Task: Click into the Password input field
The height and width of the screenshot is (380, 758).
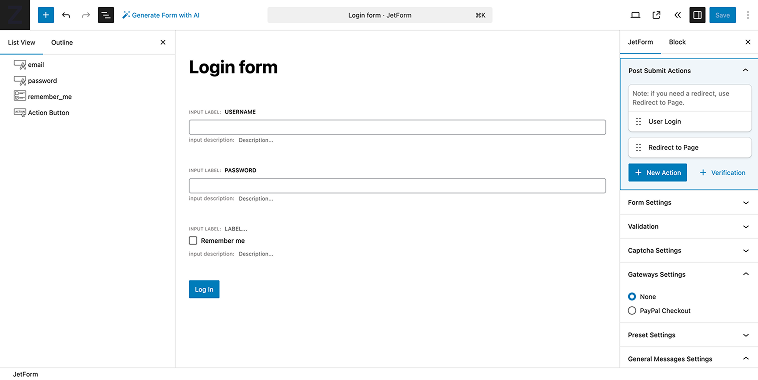Action: [x=397, y=186]
